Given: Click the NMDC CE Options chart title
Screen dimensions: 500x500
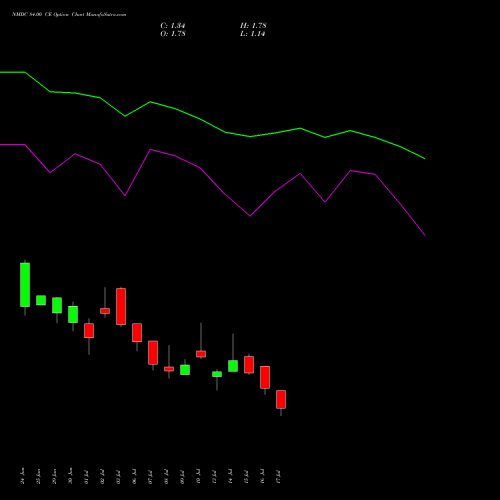Looking at the screenshot, I should coord(69,15).
